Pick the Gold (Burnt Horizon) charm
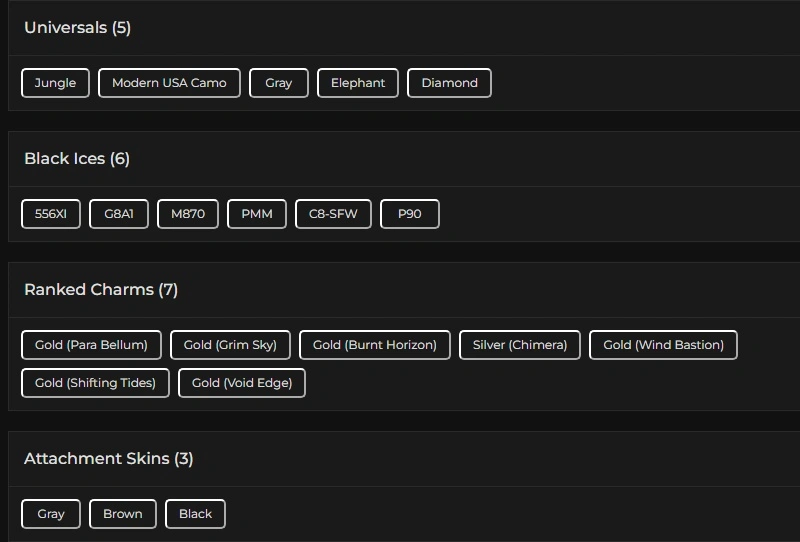800x542 pixels. [375, 345]
